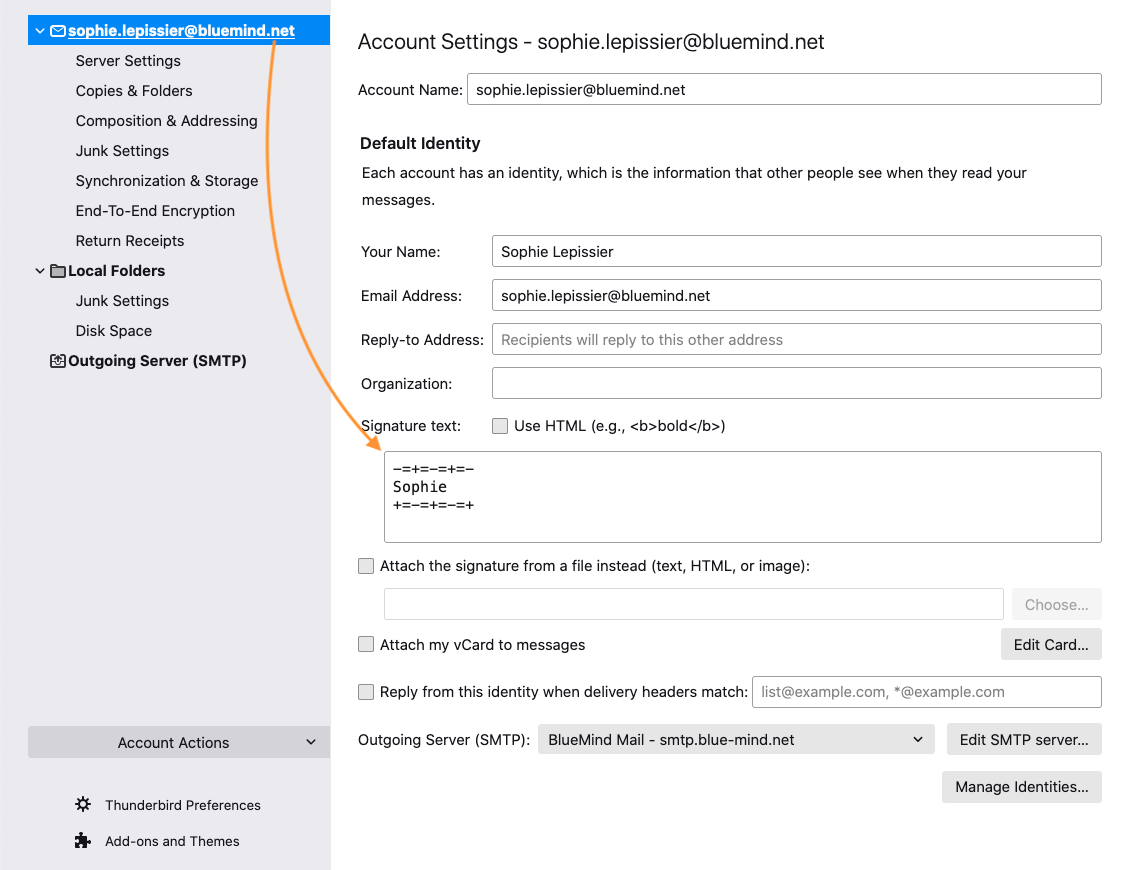Open End-To-End Encryption settings

155,211
